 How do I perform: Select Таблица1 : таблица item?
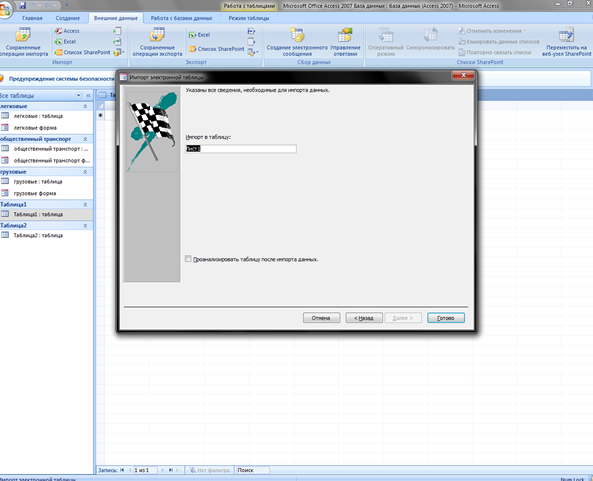(x=46, y=214)
